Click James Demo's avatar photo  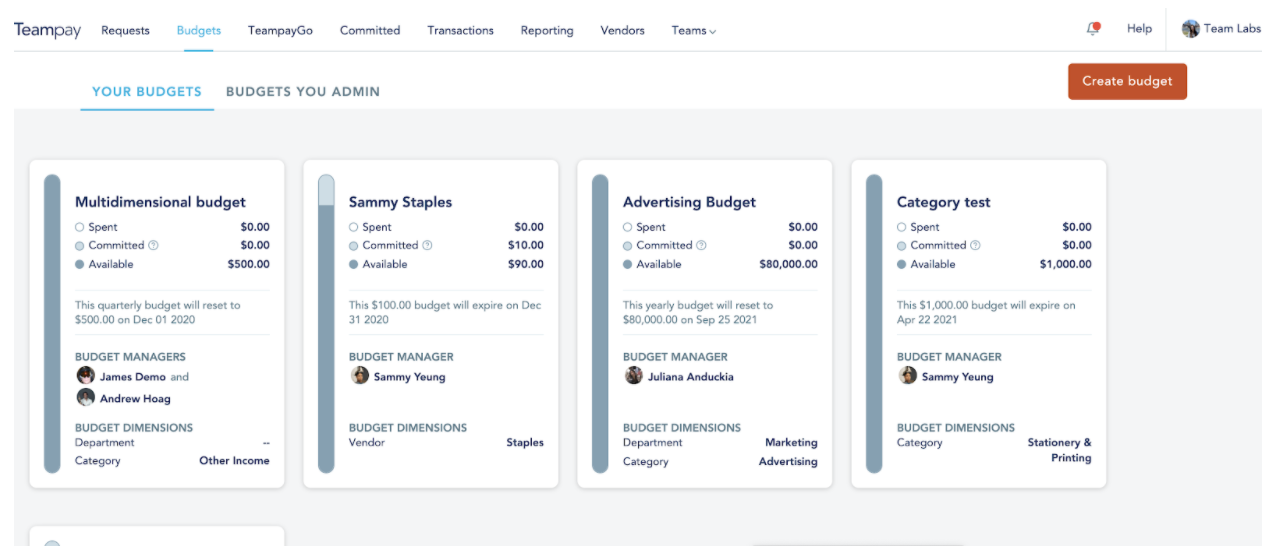(86, 376)
